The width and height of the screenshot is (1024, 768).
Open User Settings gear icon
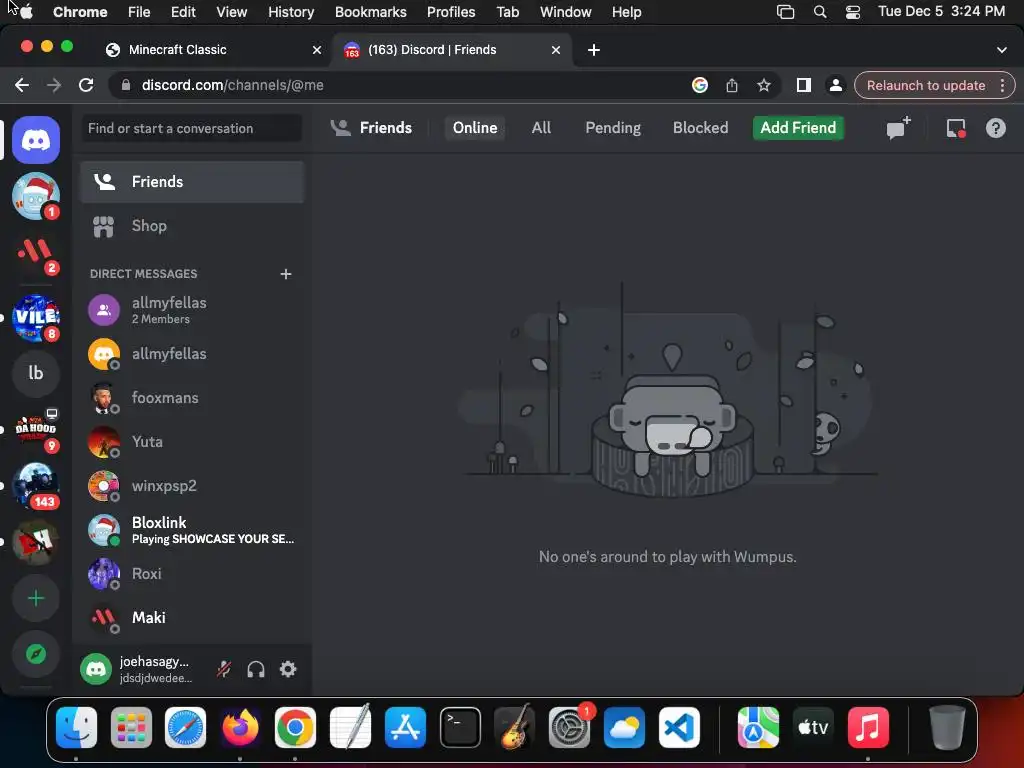[288, 669]
